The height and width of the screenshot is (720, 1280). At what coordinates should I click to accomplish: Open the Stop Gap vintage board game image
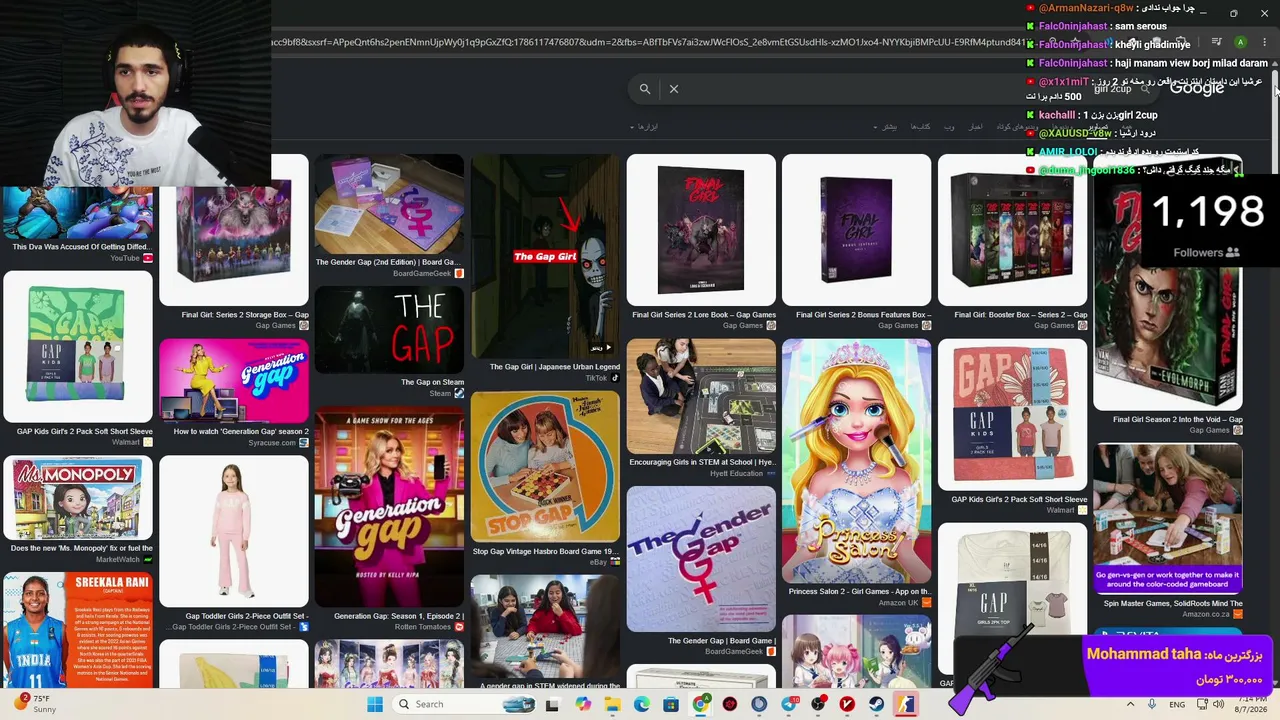545,467
